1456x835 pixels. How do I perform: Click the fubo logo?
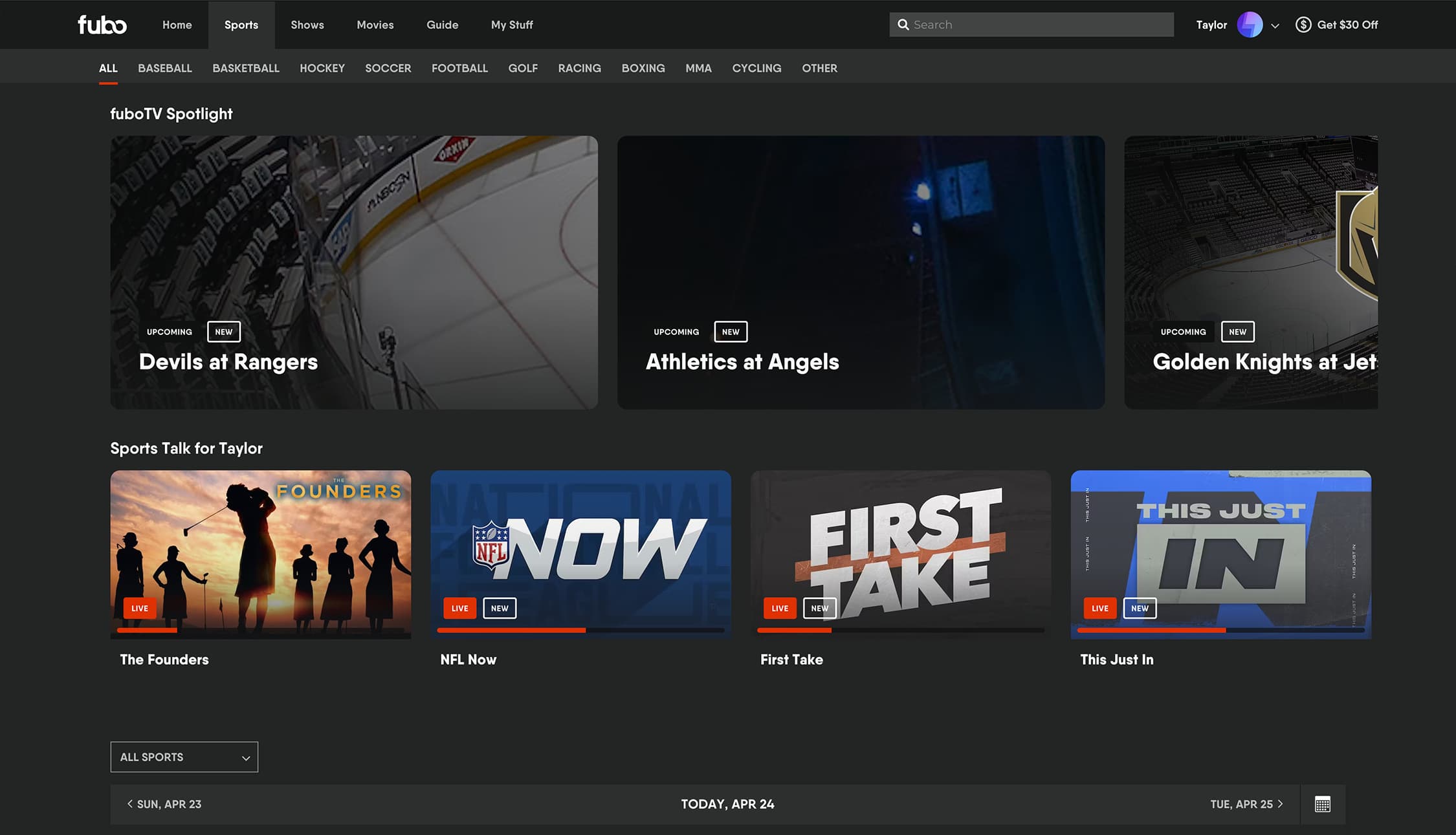[x=102, y=25]
